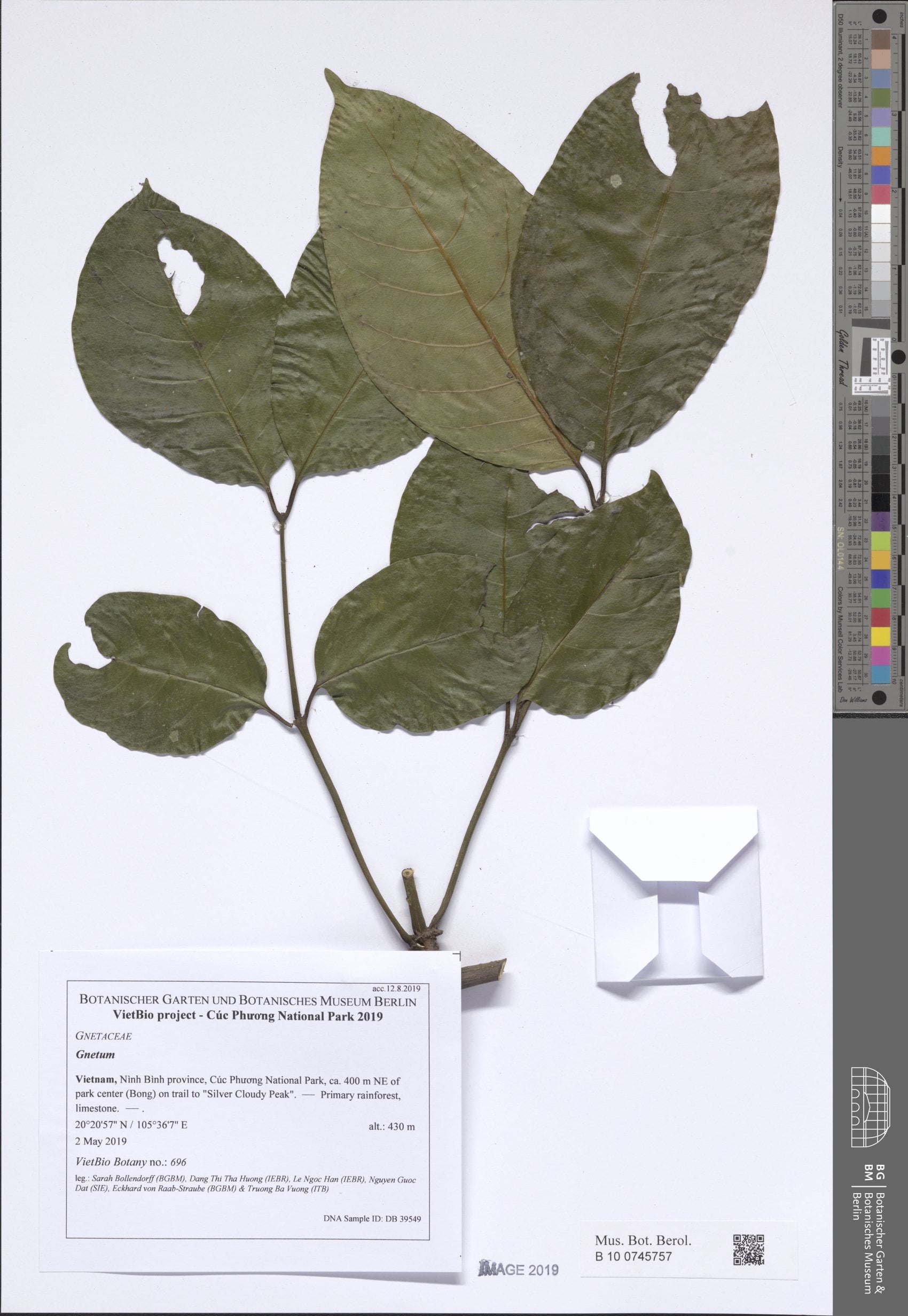Click 'Colors by Munsell Color Services Lab'
Viewport: 908px width, 1316px height.
pos(839,638)
